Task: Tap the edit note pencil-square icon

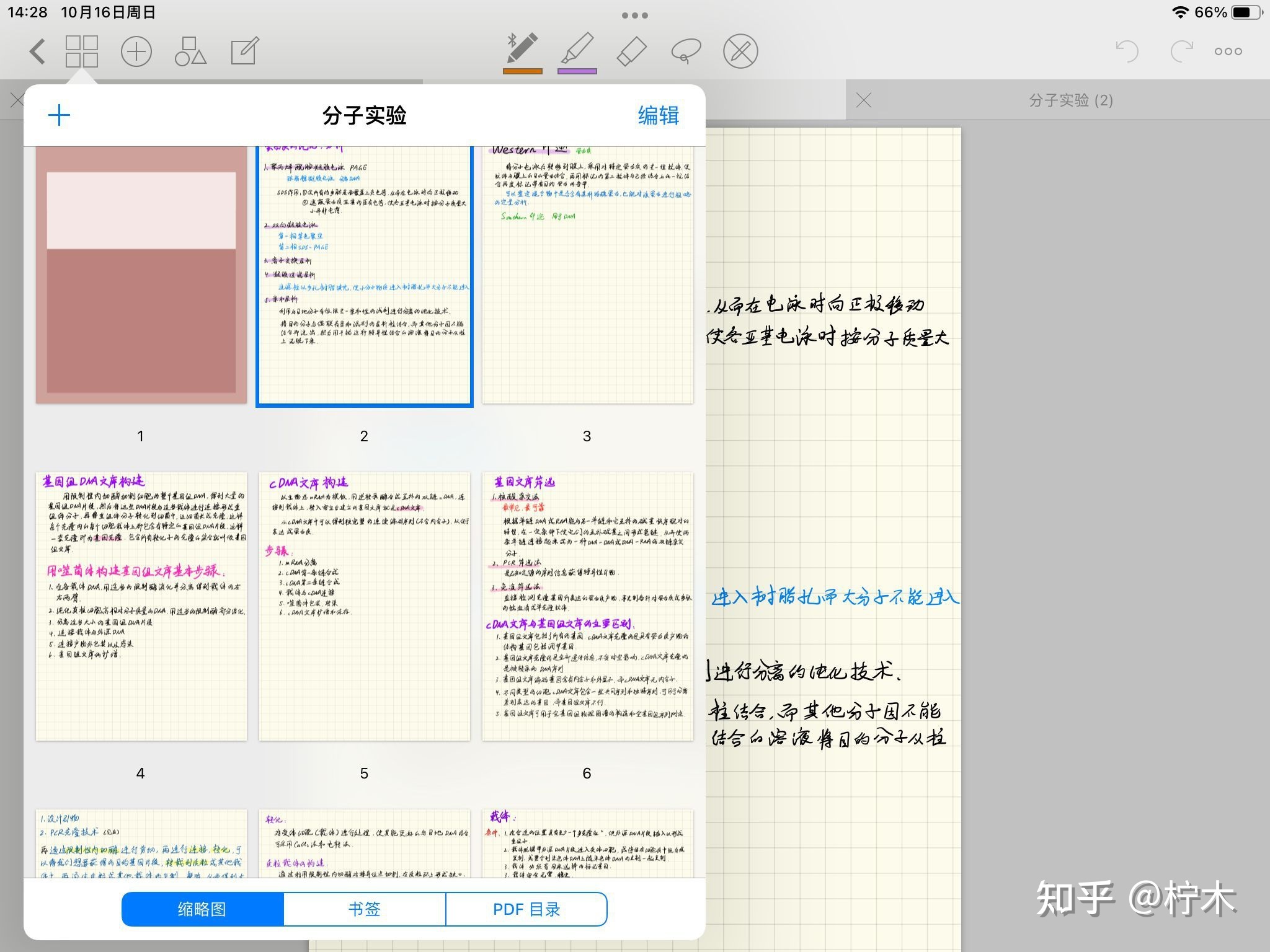Action: pos(245,51)
